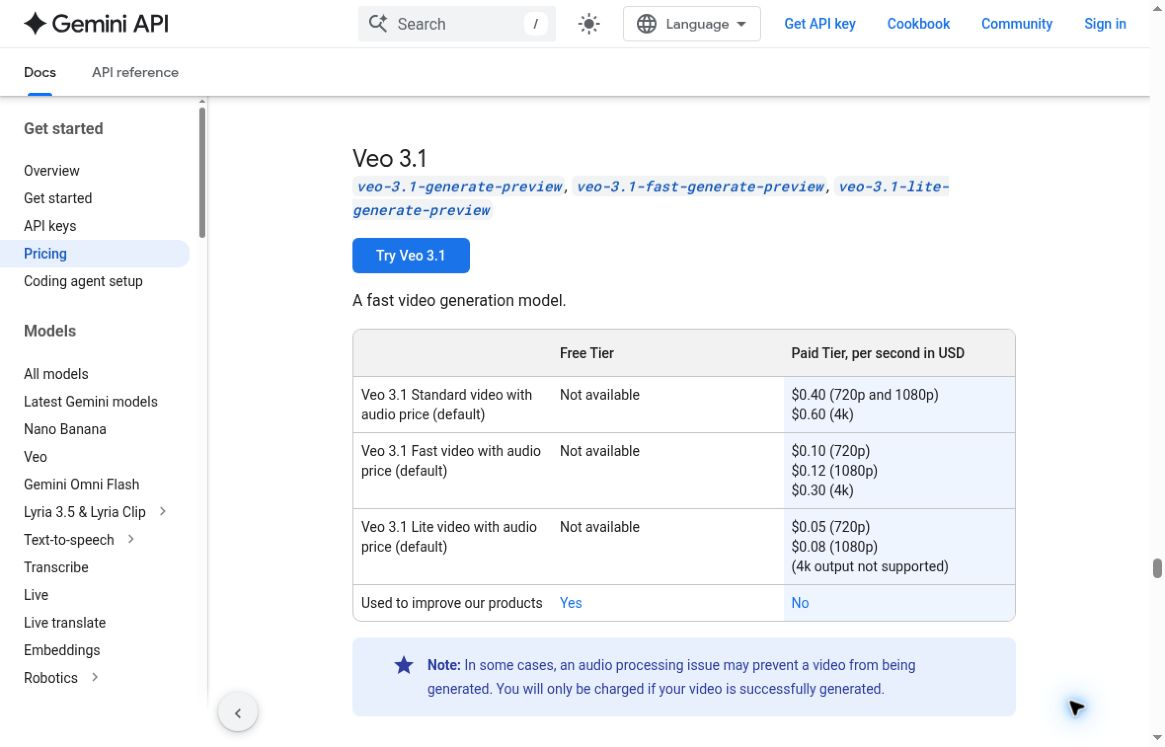Collapse the sidebar with arrow button
Viewport: 1165px width, 747px height.
tap(238, 713)
